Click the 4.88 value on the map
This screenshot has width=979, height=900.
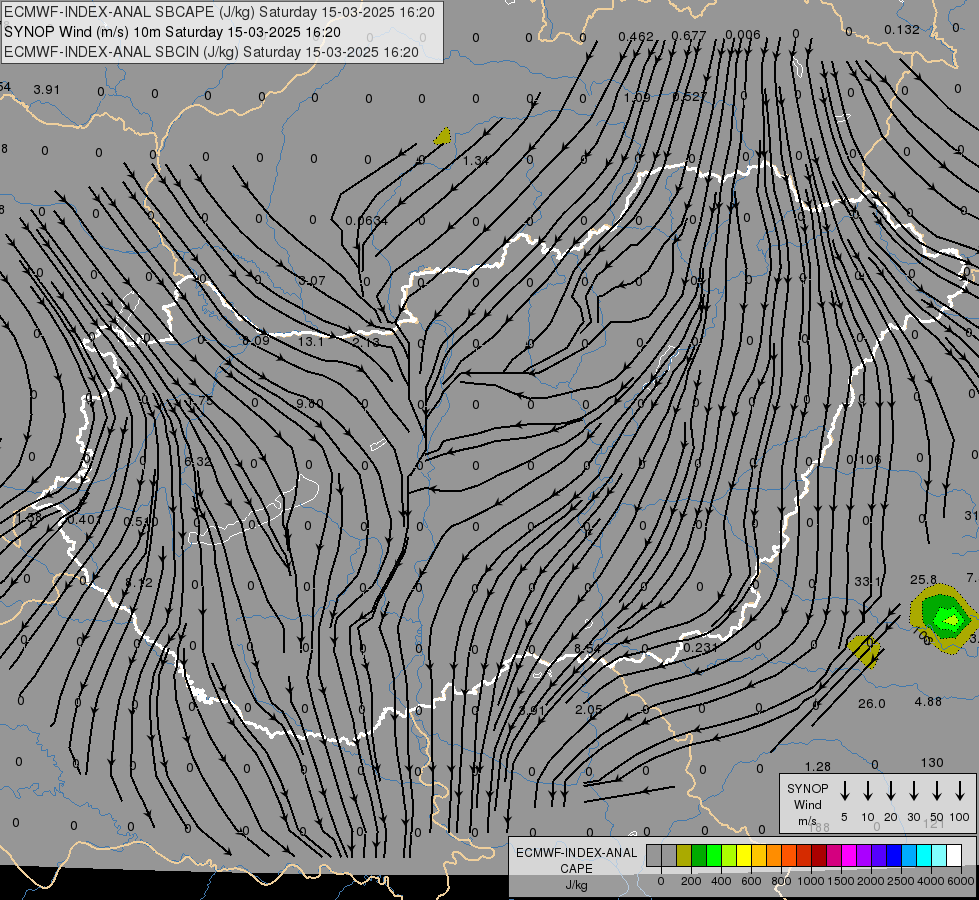pos(928,702)
